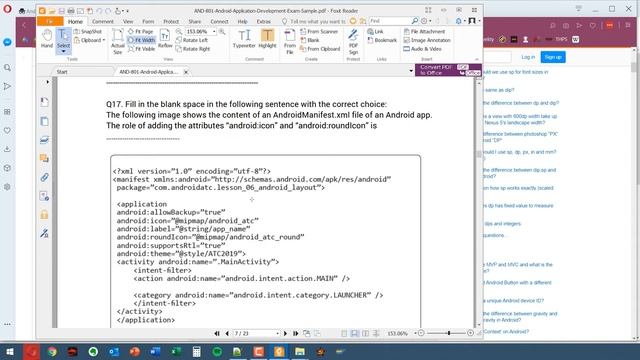This screenshot has width=640, height=360.
Task: Go to last page in status bar
Action: pyautogui.click(x=296, y=333)
